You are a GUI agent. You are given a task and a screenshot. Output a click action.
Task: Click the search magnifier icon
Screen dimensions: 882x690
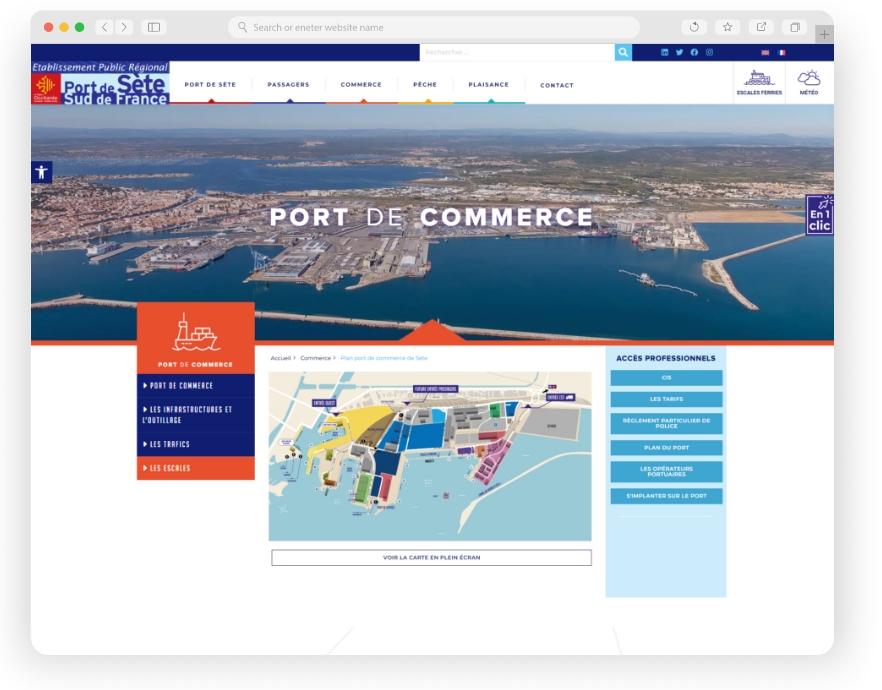click(x=623, y=52)
